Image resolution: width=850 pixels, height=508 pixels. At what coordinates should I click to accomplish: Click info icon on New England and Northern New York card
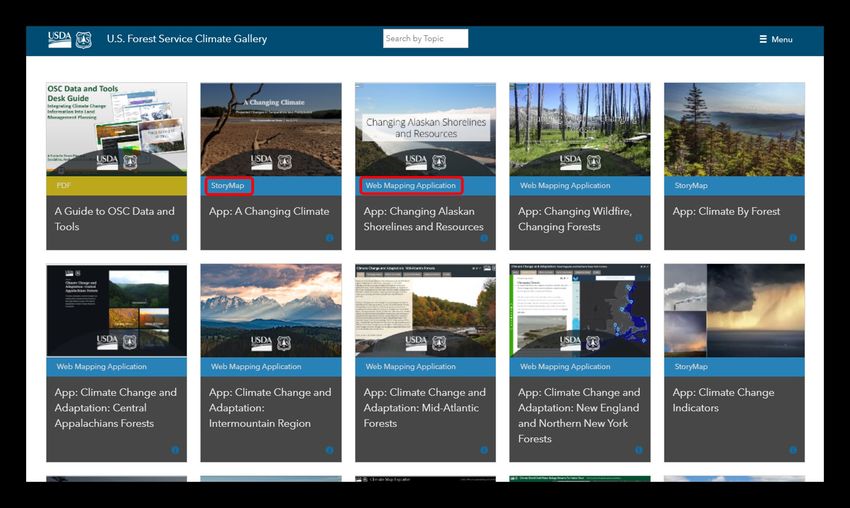point(639,450)
